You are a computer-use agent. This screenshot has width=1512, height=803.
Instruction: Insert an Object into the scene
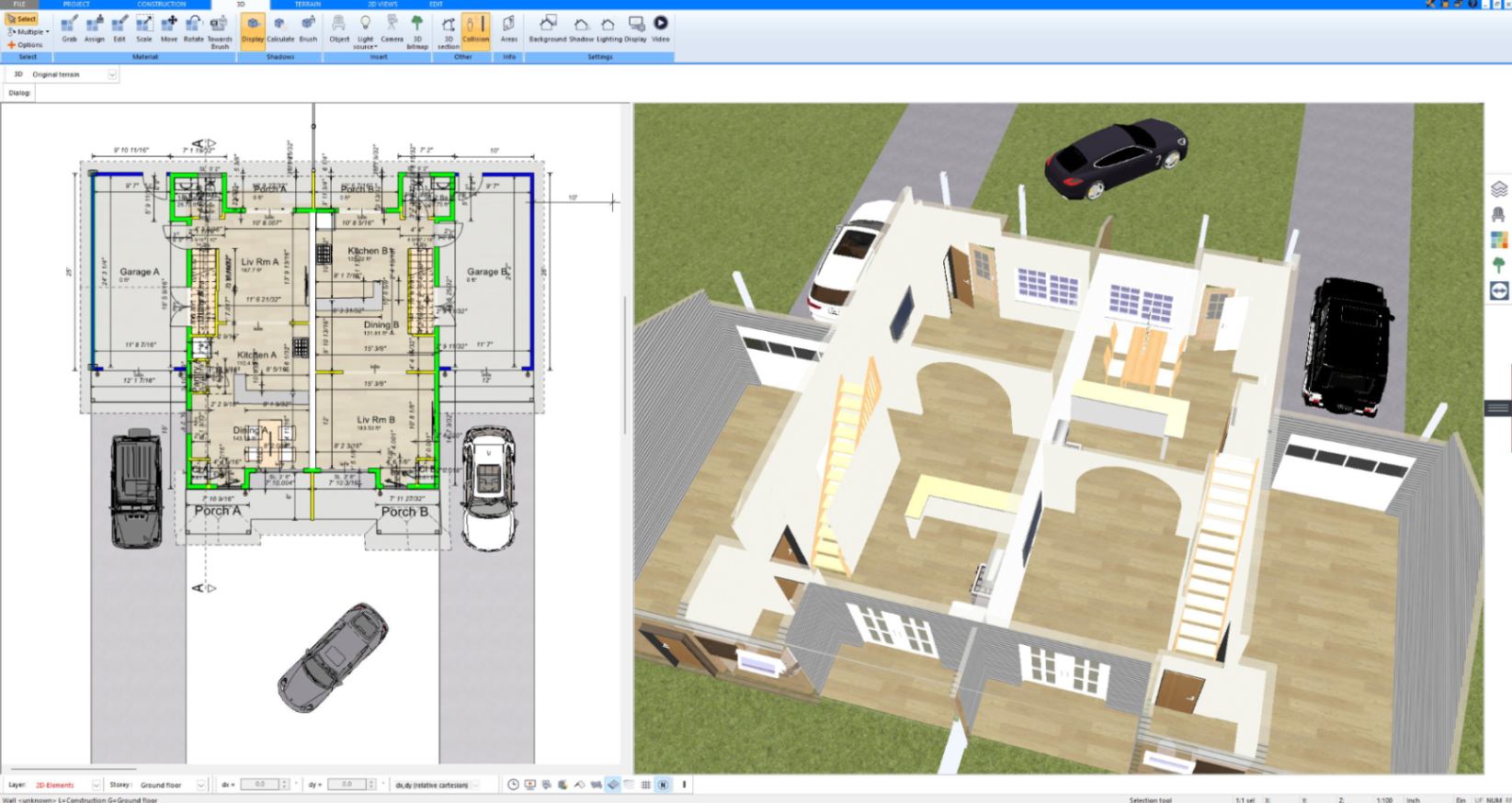click(339, 28)
